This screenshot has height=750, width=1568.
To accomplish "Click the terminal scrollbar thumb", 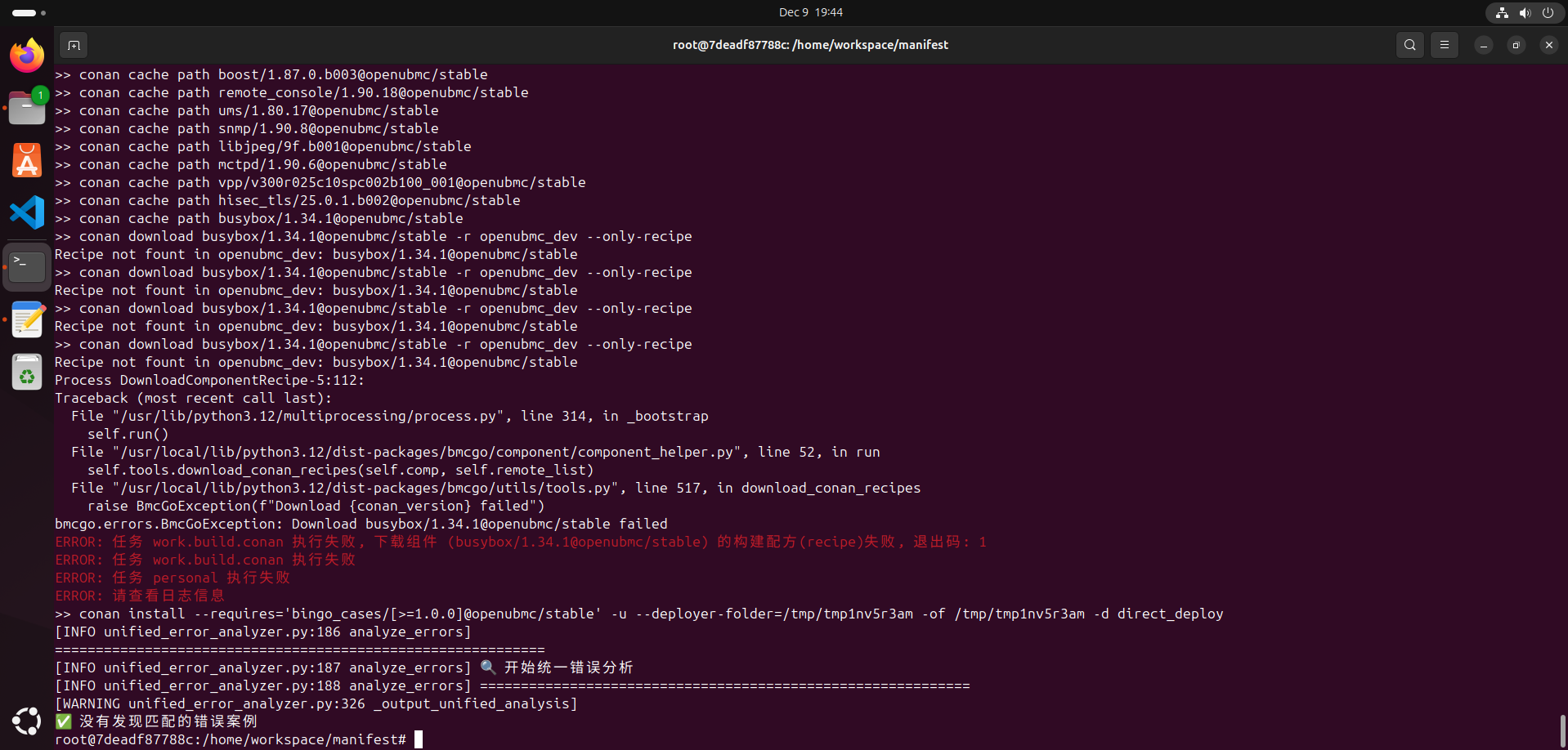I will pos(1562,730).
